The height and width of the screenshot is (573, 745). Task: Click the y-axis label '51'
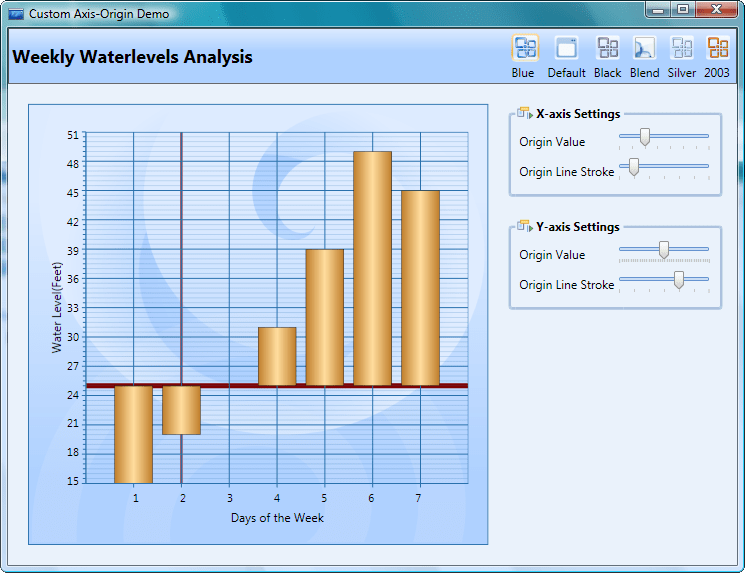pos(73,135)
